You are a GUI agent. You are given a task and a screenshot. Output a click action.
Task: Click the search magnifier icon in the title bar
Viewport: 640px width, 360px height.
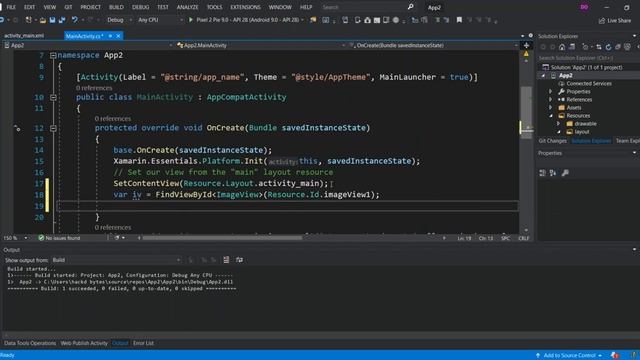410,7
